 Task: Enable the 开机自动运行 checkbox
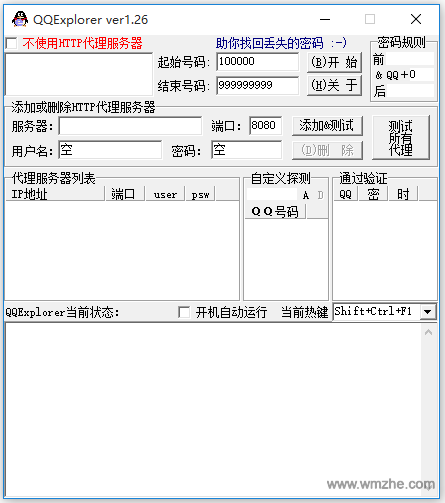coord(184,312)
